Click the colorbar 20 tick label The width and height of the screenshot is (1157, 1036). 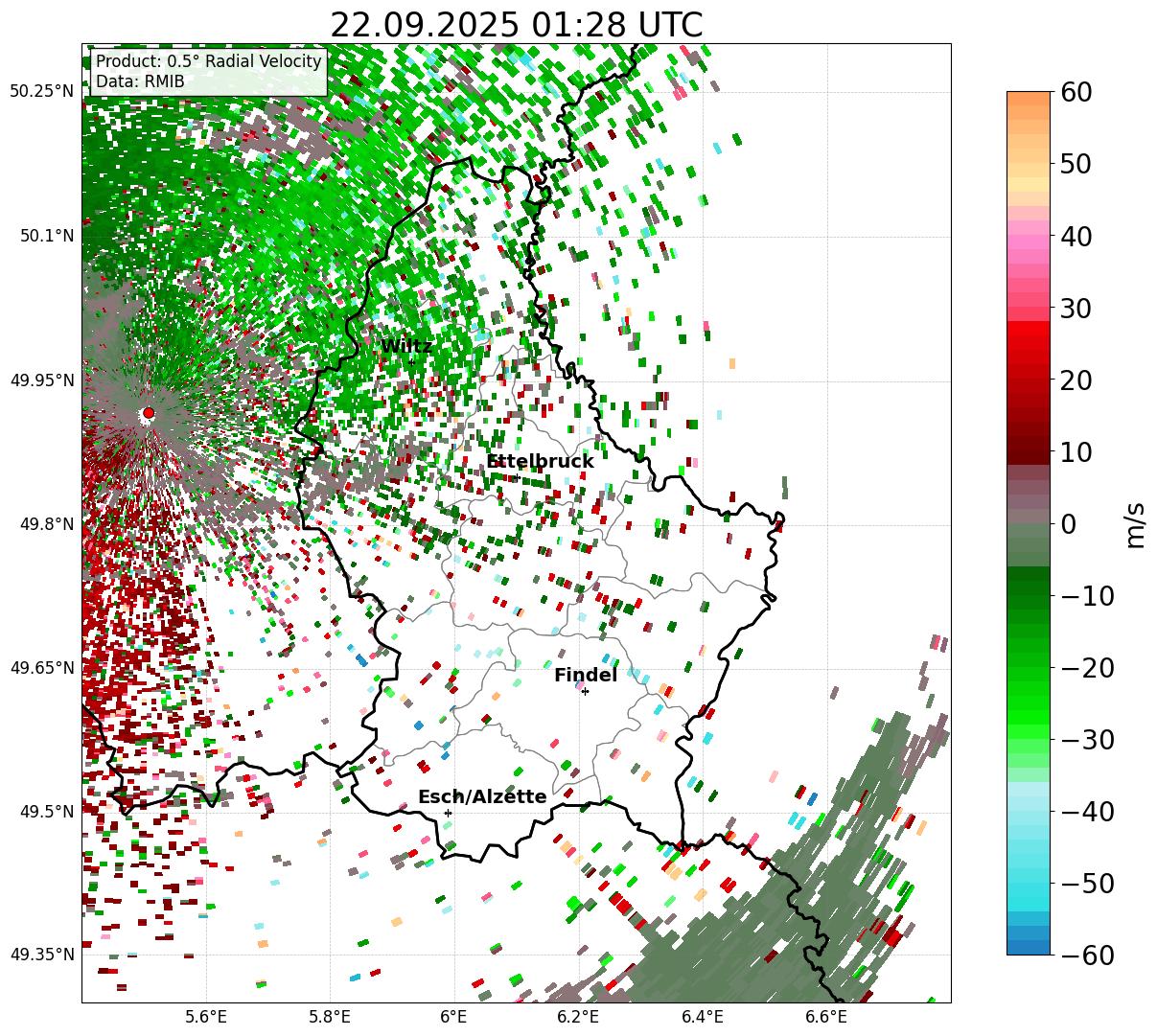coord(1077,380)
